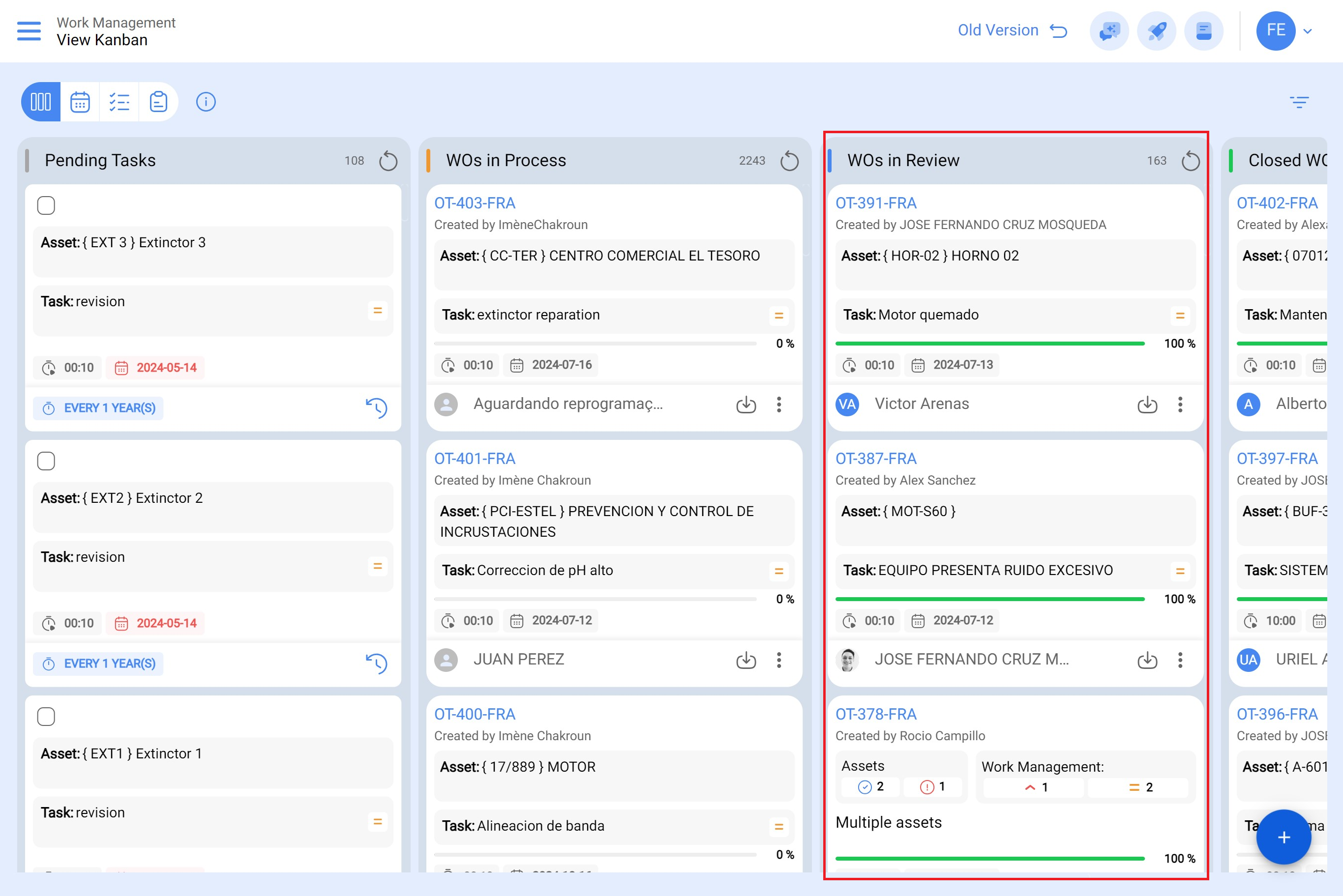This screenshot has width=1343, height=896.
Task: Open the checklist view
Action: [119, 102]
